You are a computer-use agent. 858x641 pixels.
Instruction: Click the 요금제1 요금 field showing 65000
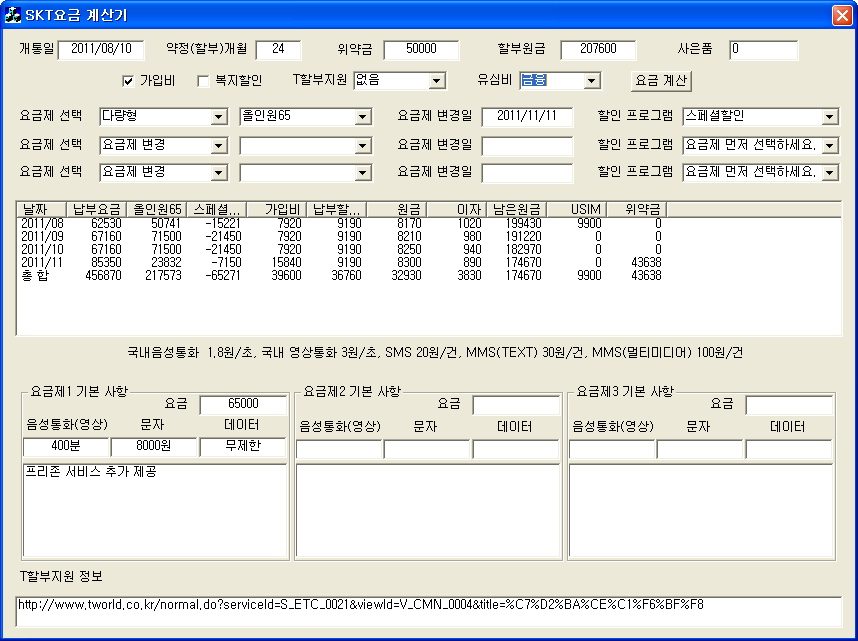(243, 405)
